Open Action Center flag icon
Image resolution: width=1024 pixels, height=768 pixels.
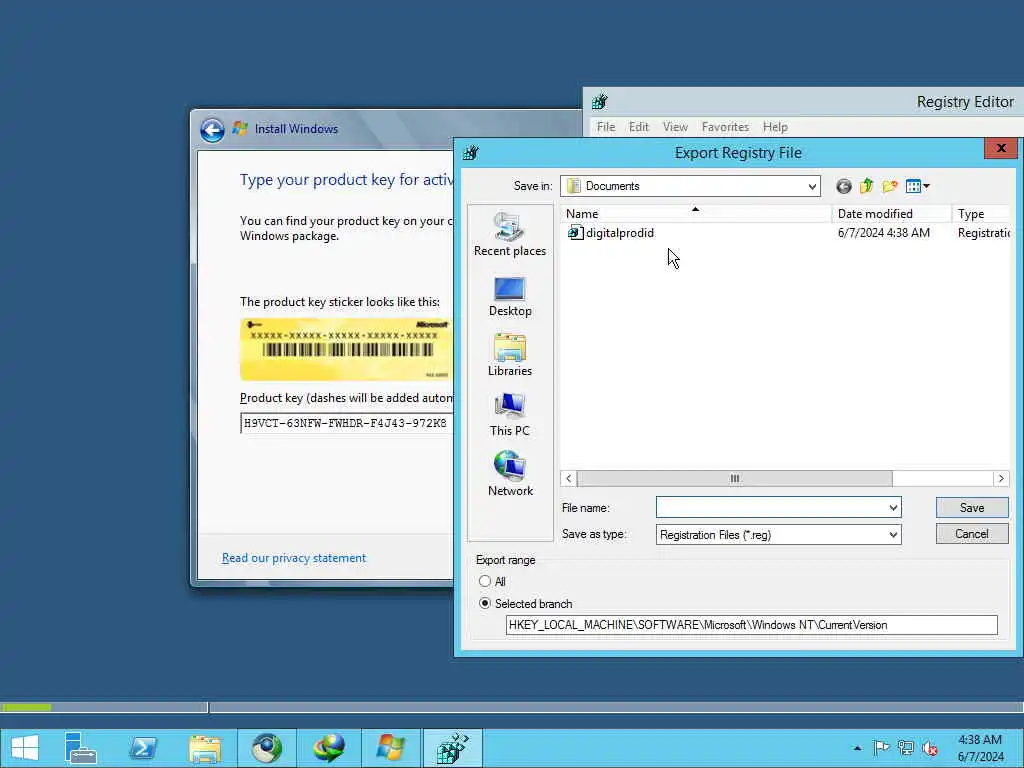coord(881,748)
